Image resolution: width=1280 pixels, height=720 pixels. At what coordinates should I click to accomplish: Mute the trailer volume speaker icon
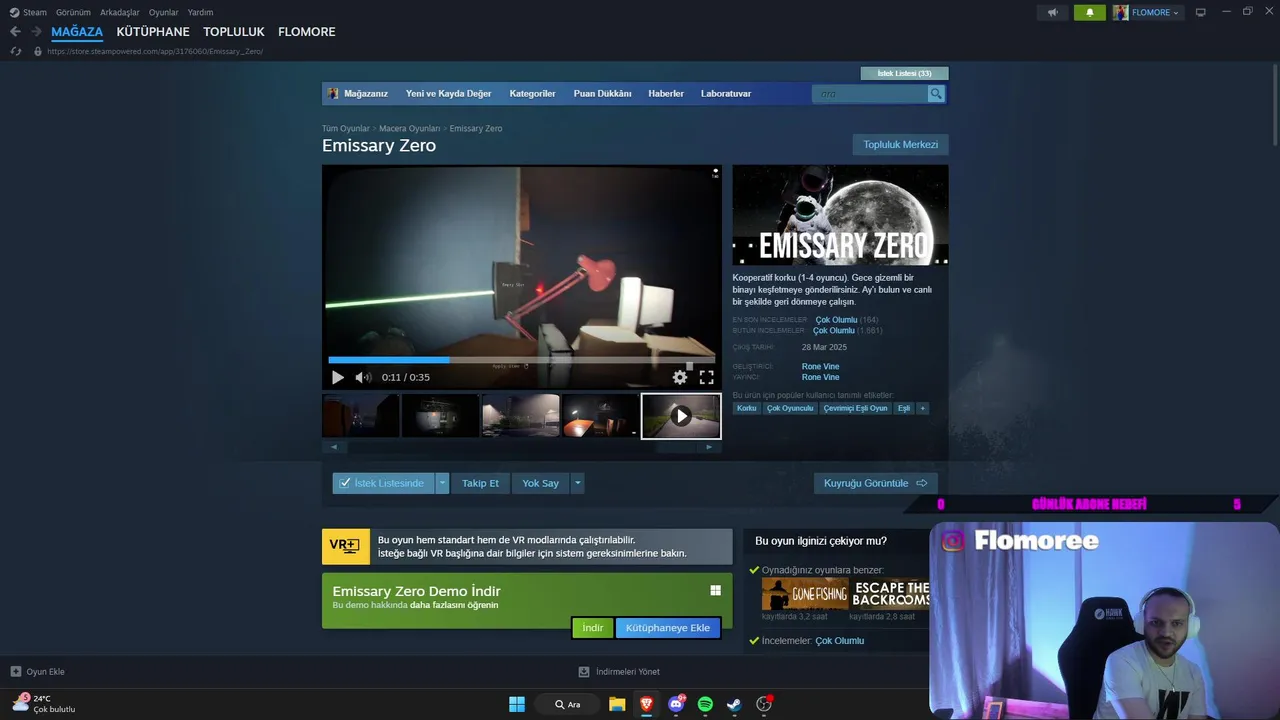(x=363, y=377)
